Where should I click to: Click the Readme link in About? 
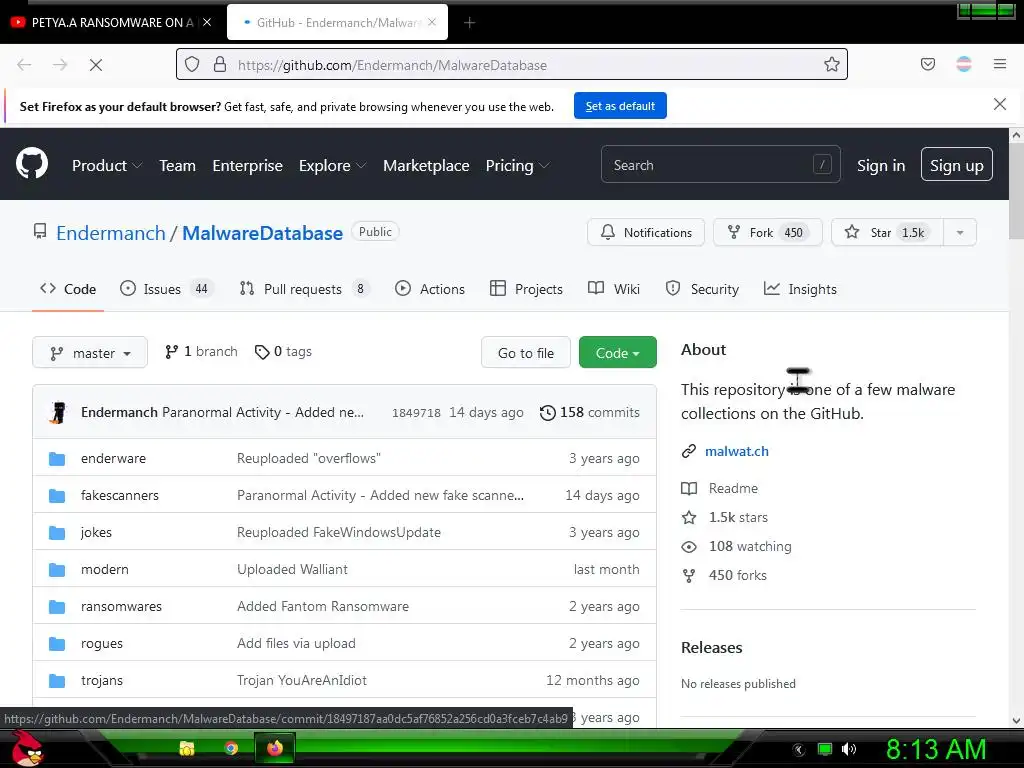[733, 488]
